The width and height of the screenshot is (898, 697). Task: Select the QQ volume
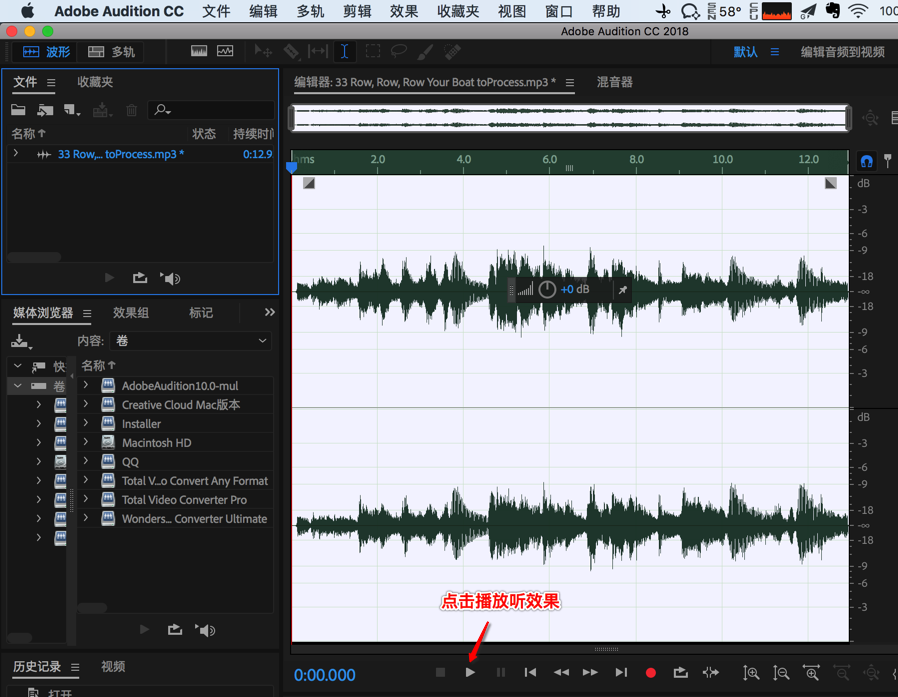pyautogui.click(x=130, y=462)
